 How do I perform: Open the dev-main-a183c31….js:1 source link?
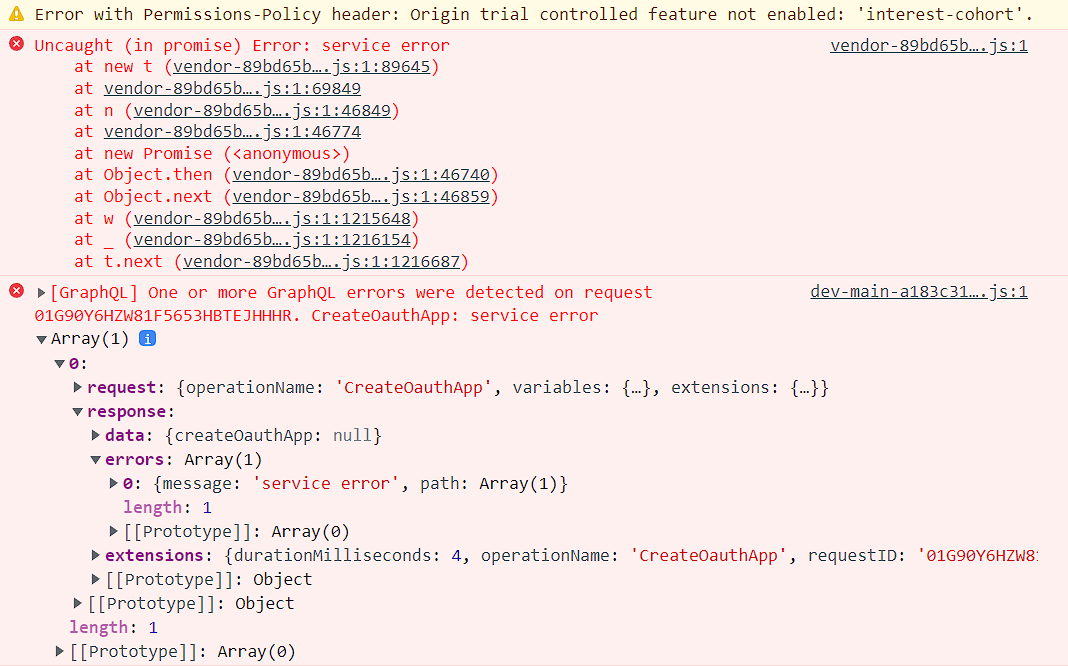(918, 291)
